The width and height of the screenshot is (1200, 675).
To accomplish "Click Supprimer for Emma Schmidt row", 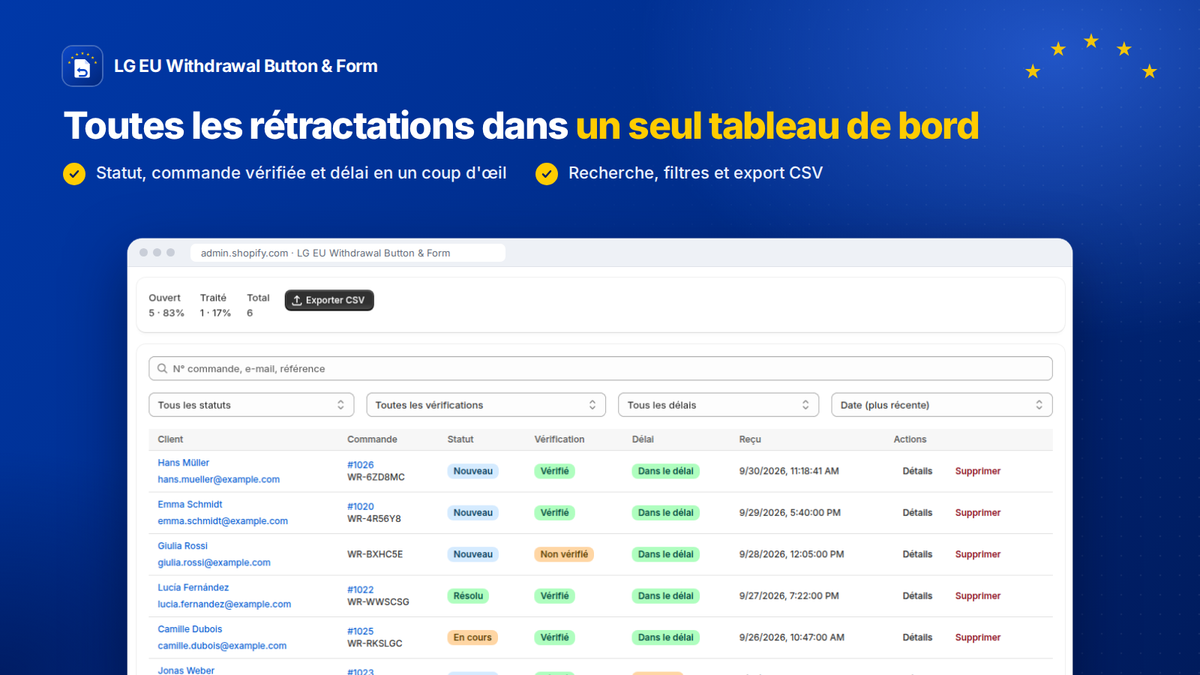I will tap(978, 513).
